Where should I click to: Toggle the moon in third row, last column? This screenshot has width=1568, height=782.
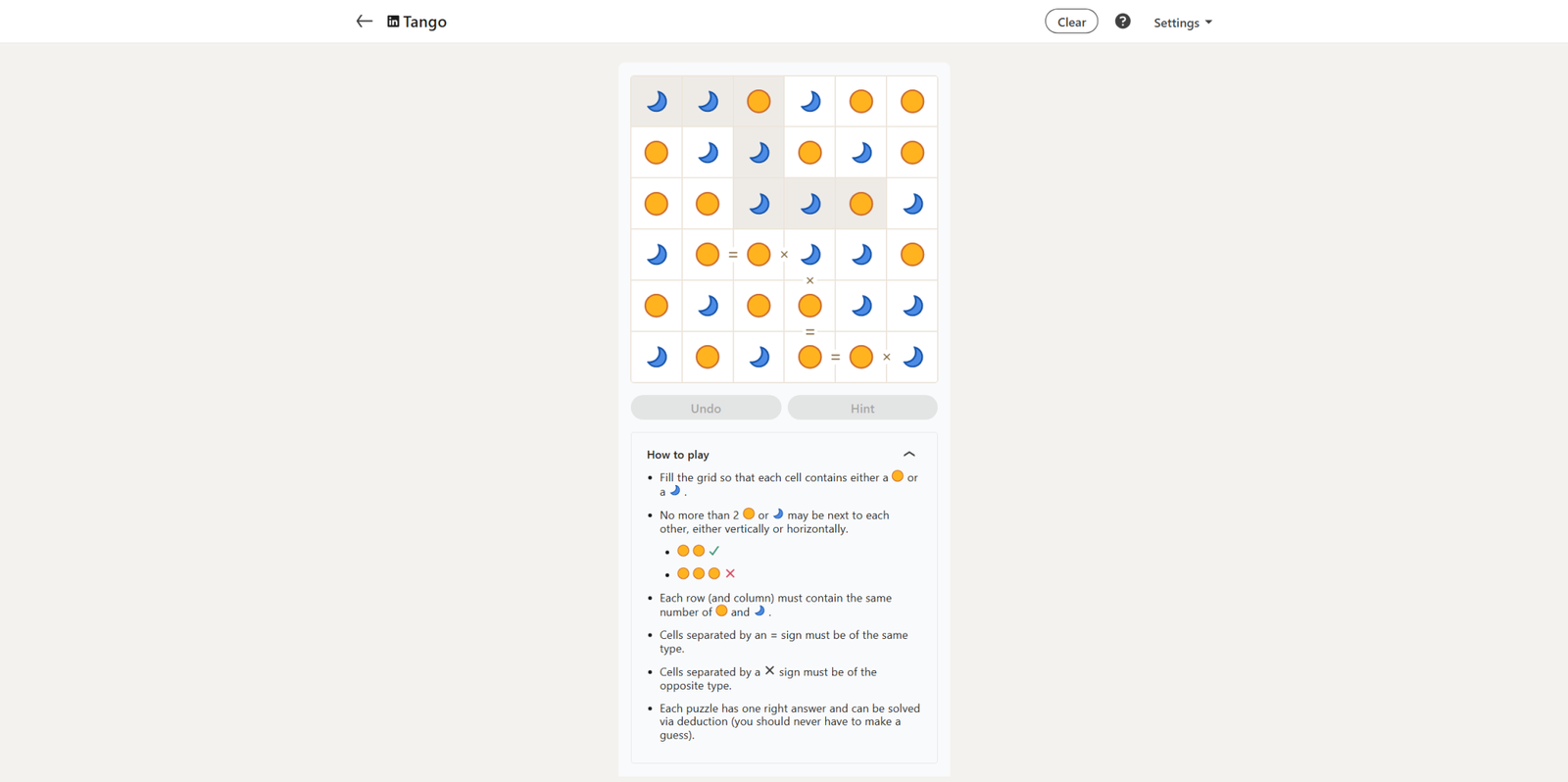coord(912,204)
